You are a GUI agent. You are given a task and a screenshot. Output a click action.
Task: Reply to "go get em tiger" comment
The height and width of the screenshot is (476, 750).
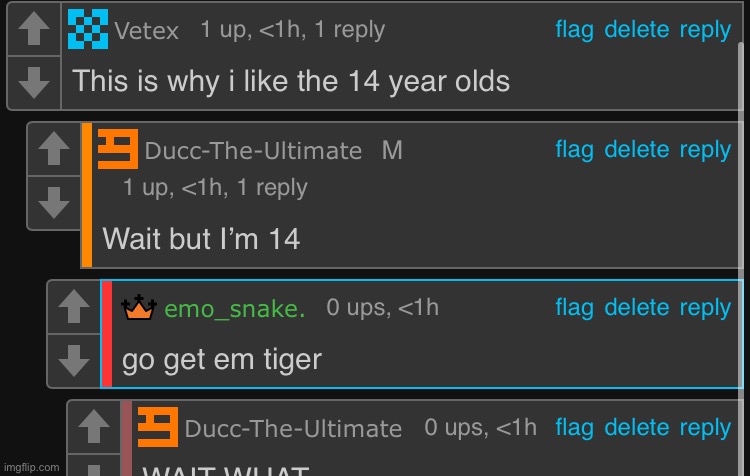coord(705,308)
